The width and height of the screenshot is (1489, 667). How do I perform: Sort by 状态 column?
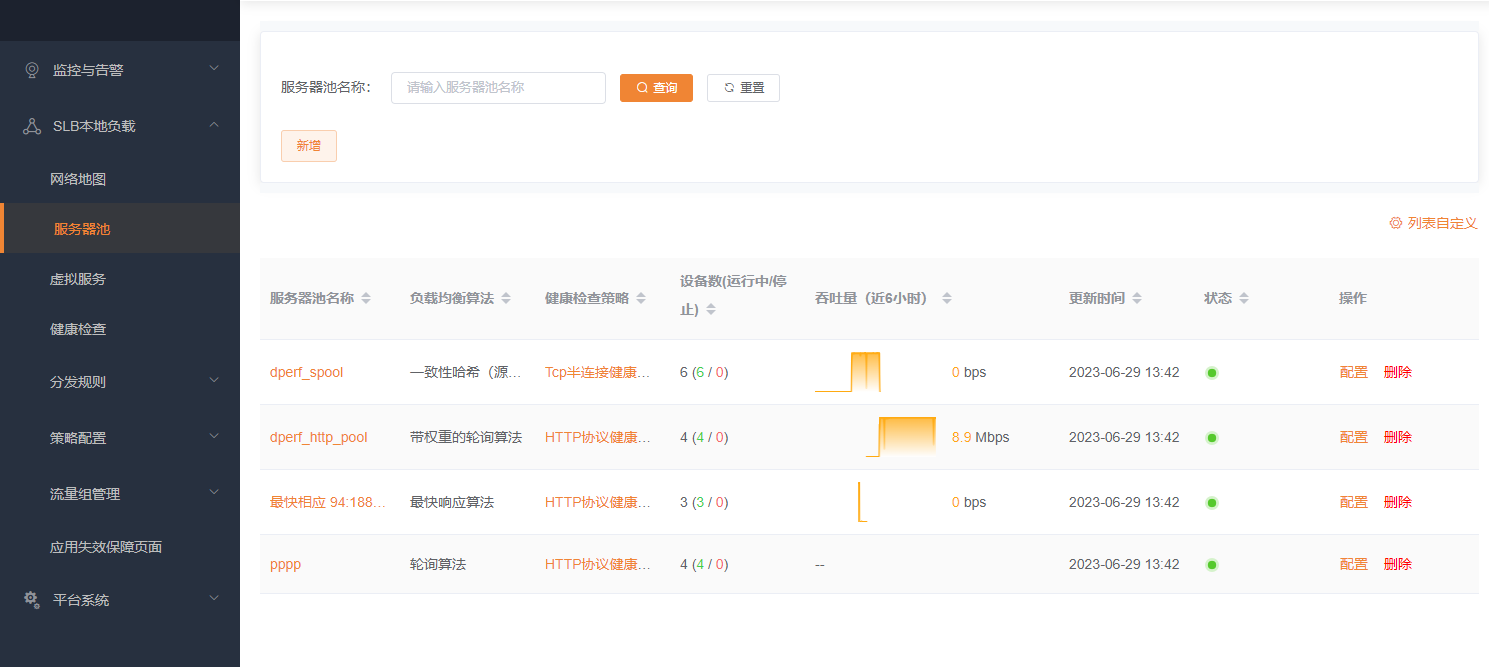click(x=1244, y=299)
